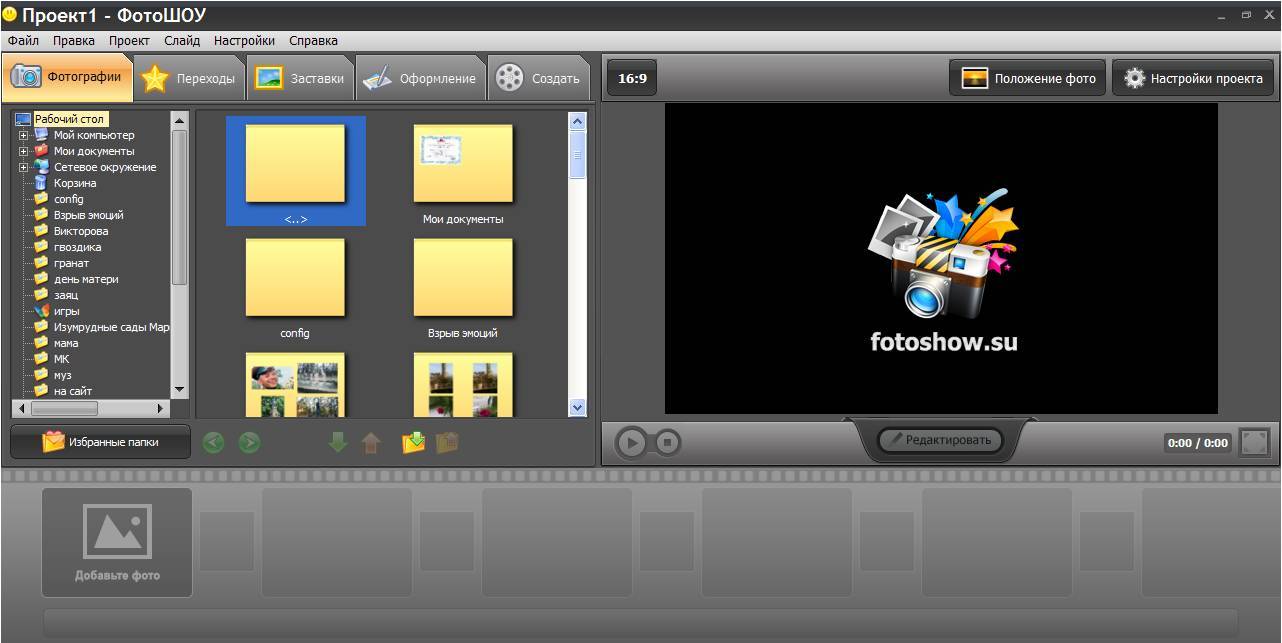Open the Оформление tab
The image size is (1282, 643).
tap(420, 78)
